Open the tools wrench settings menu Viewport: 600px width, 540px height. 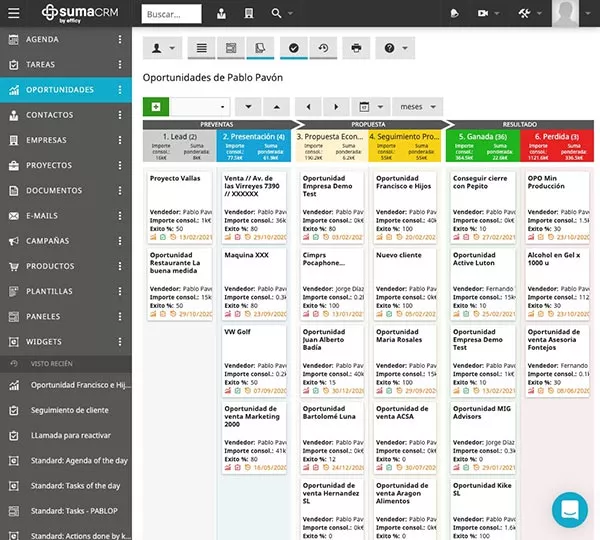click(530, 13)
